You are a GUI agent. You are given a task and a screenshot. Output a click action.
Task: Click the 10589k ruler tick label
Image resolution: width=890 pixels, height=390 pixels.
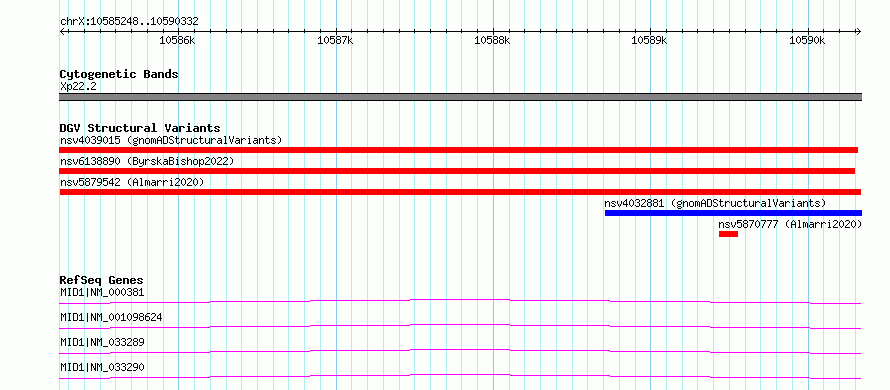(x=650, y=40)
